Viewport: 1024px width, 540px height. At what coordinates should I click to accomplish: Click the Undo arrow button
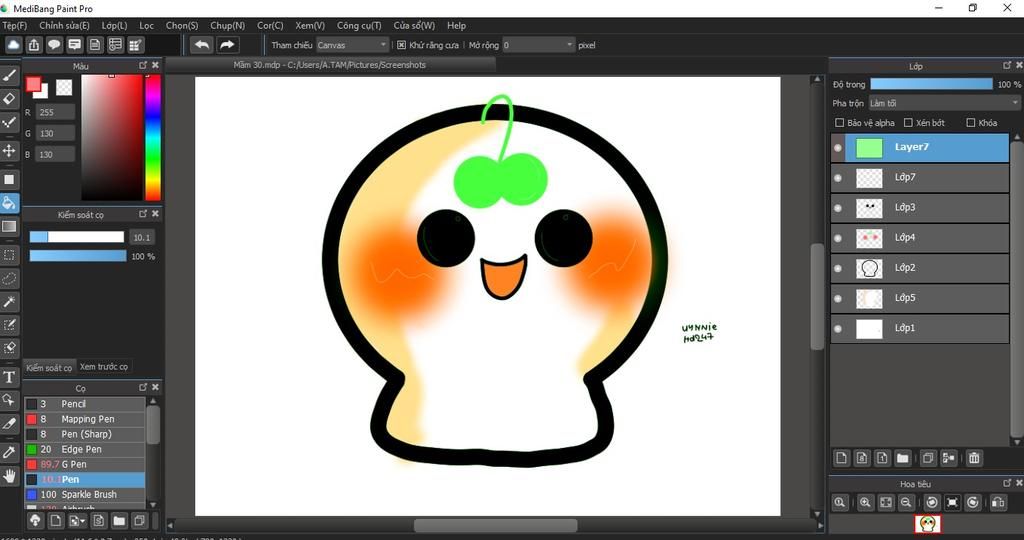(x=202, y=45)
